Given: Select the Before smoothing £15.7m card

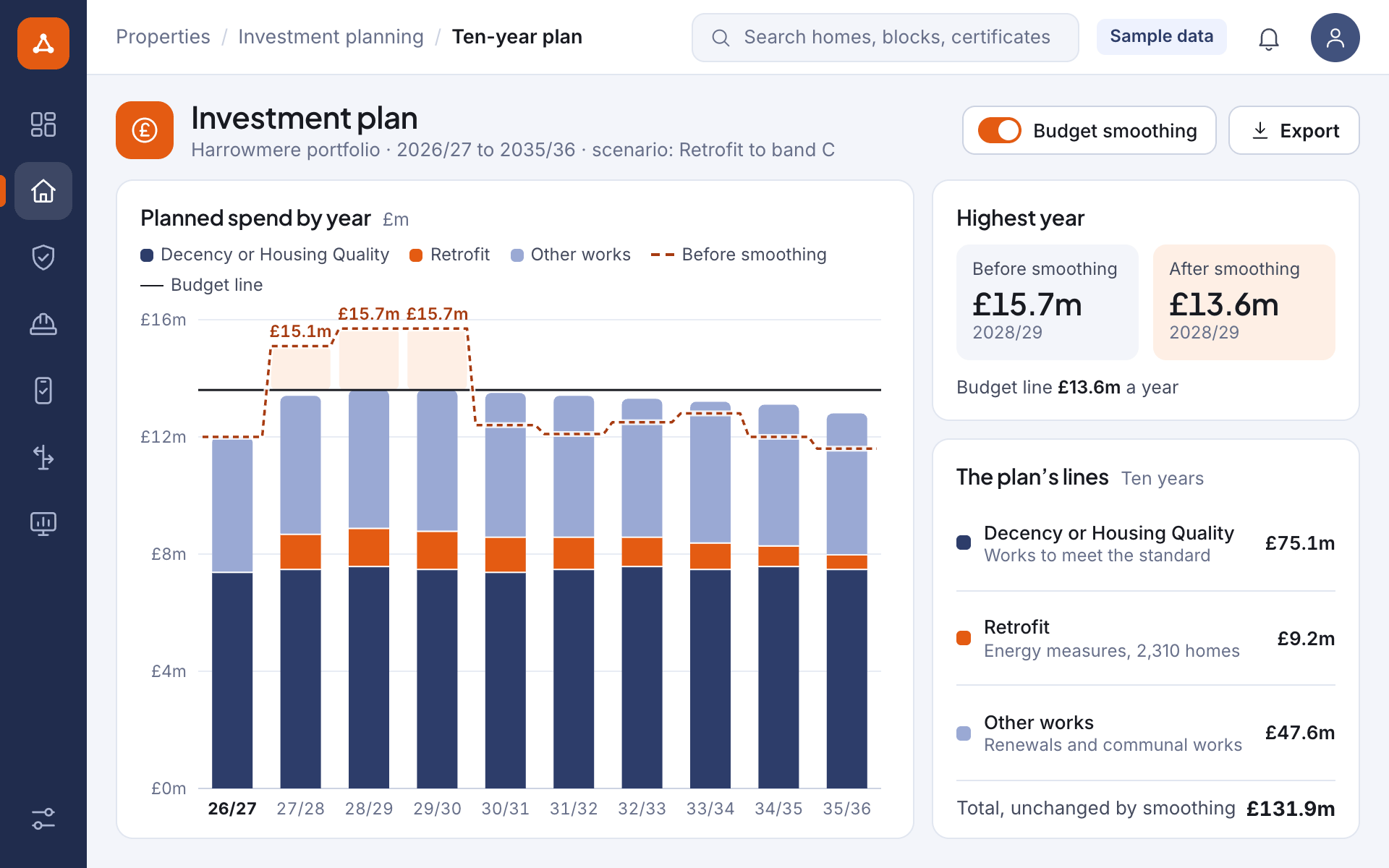Looking at the screenshot, I should click(x=1047, y=302).
